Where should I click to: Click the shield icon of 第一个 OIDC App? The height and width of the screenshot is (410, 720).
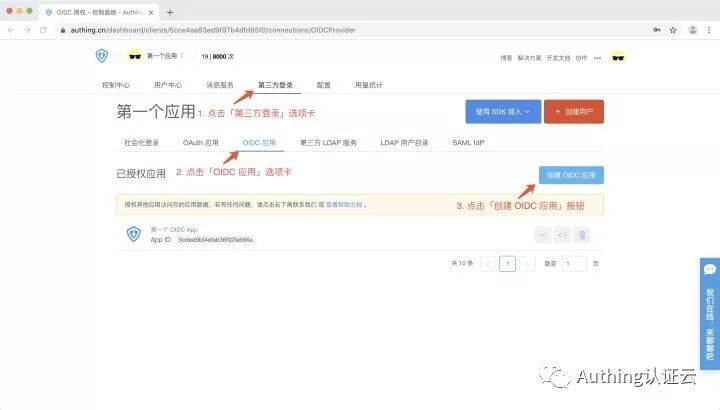pyautogui.click(x=134, y=234)
